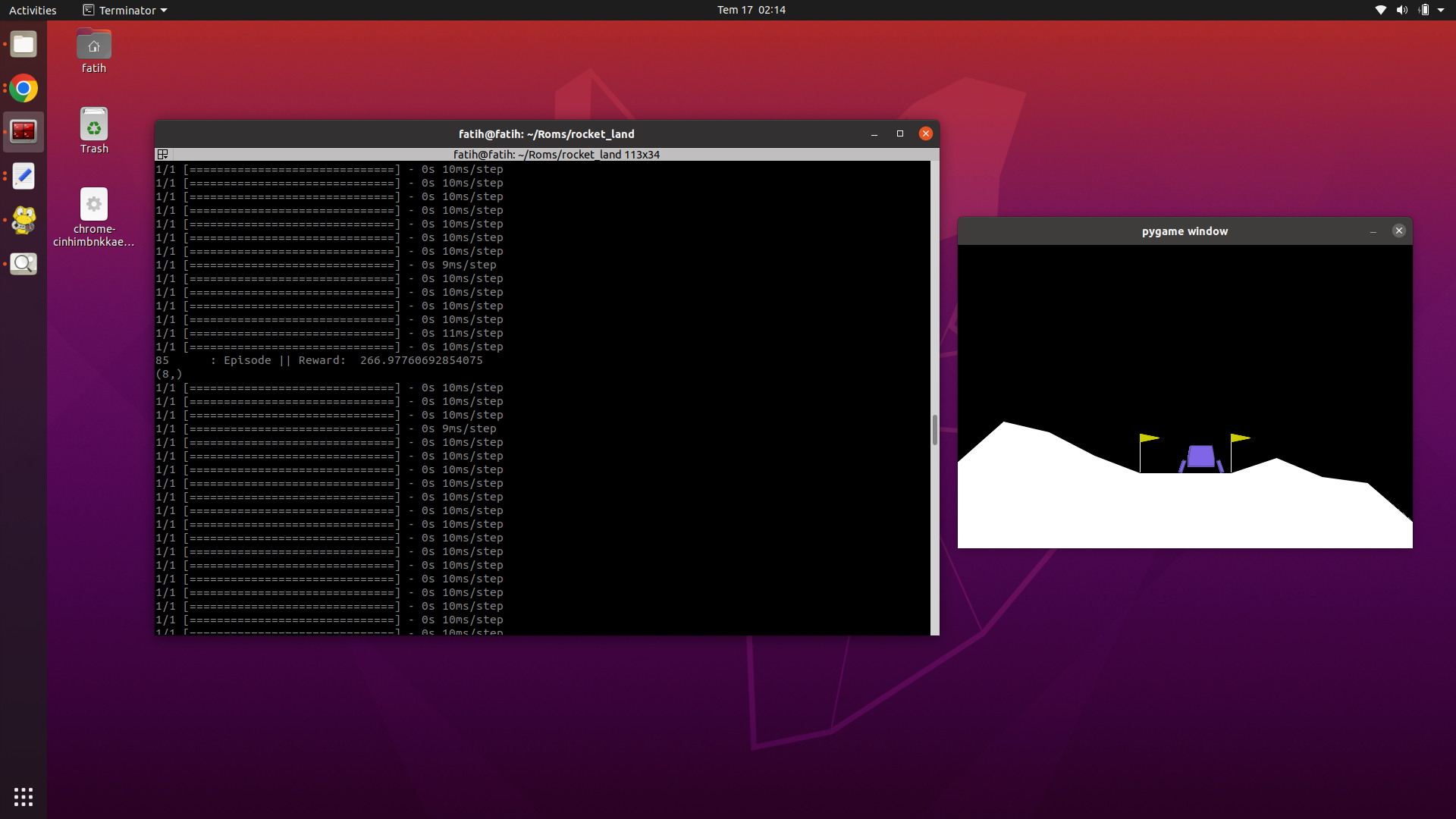Open the volume indicator in top bar
The image size is (1456, 819).
[1402, 10]
